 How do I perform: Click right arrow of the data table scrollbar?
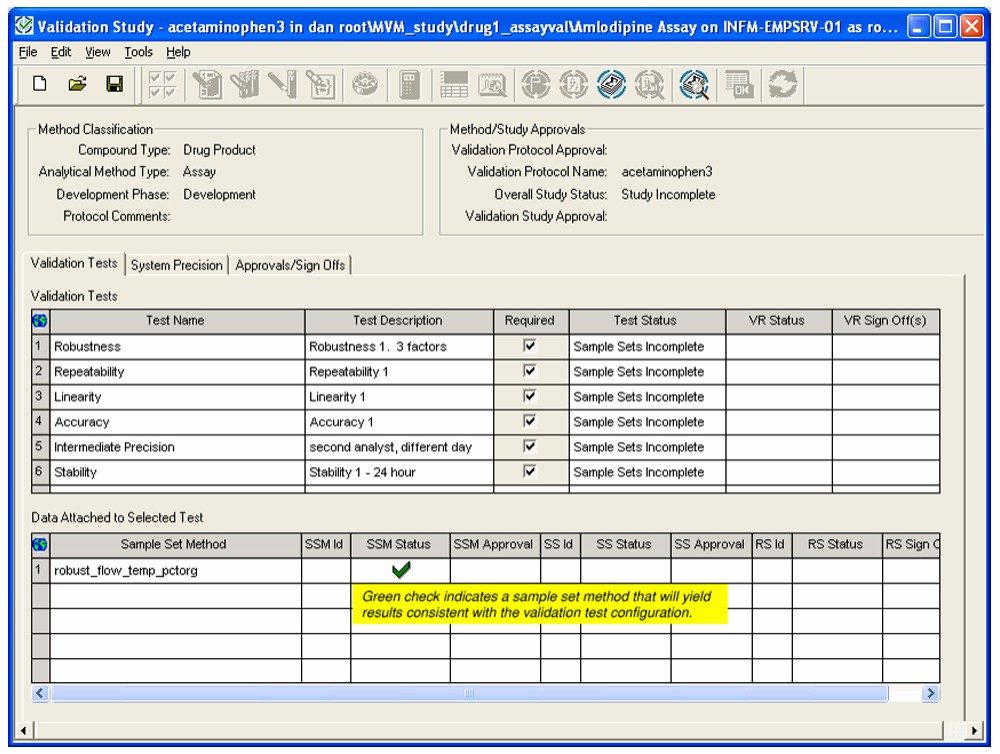pos(930,693)
